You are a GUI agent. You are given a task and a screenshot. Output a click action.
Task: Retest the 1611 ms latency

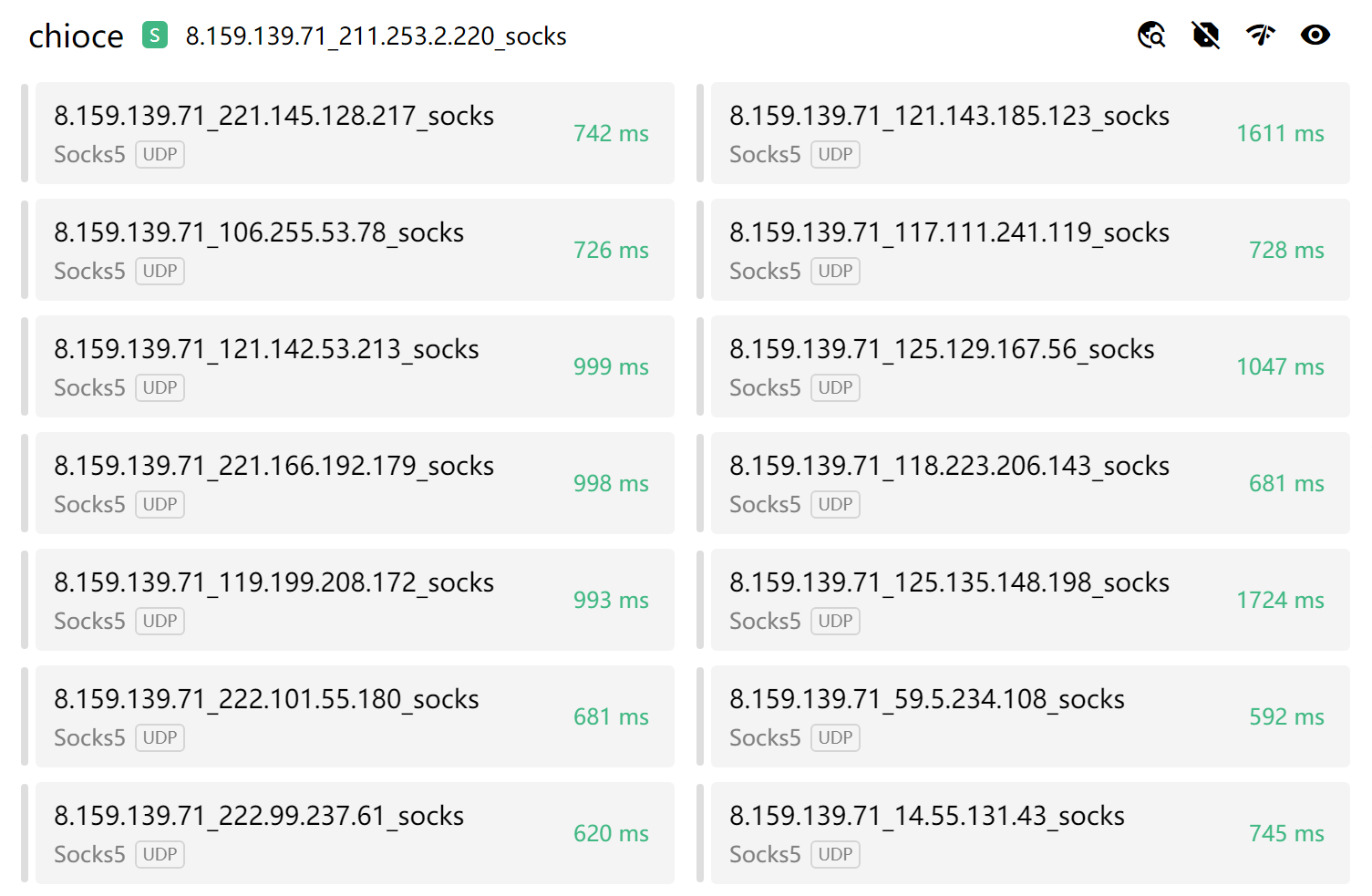tap(1280, 134)
